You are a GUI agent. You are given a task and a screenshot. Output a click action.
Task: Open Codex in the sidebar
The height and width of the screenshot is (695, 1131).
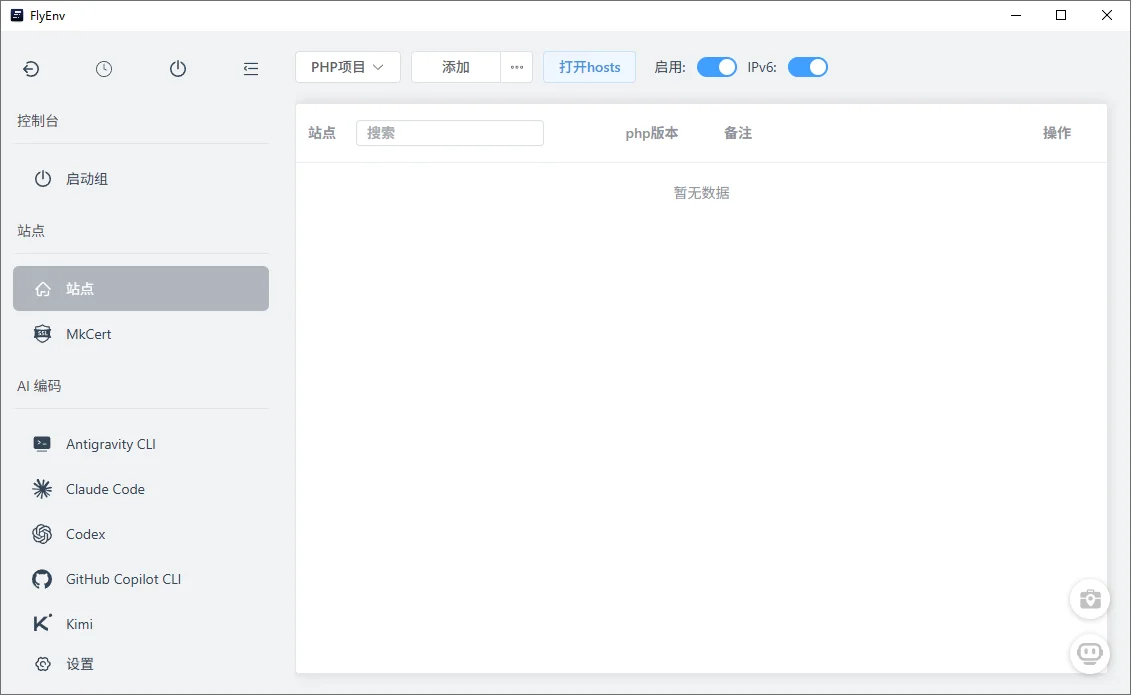[141, 534]
